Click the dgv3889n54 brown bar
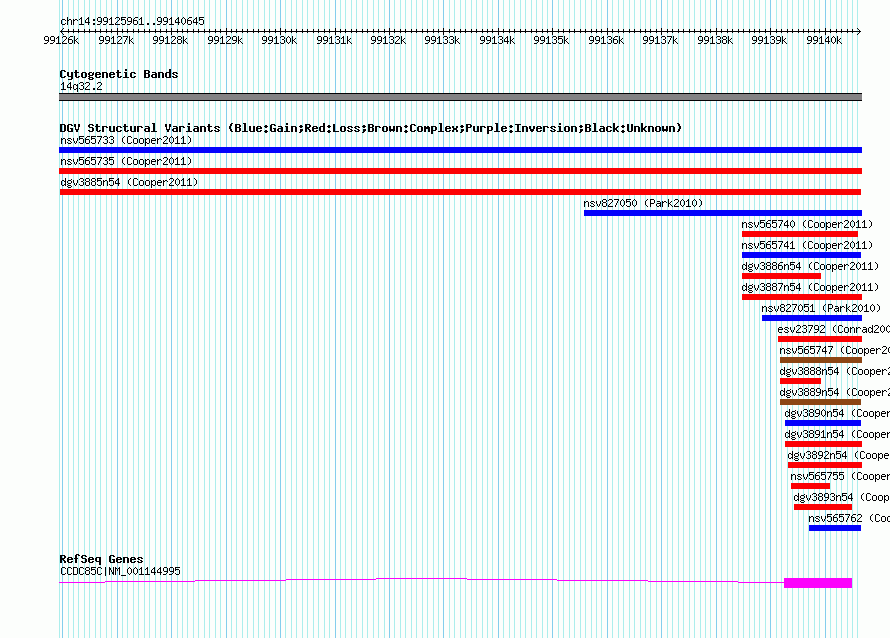The image size is (890, 638). (820, 402)
